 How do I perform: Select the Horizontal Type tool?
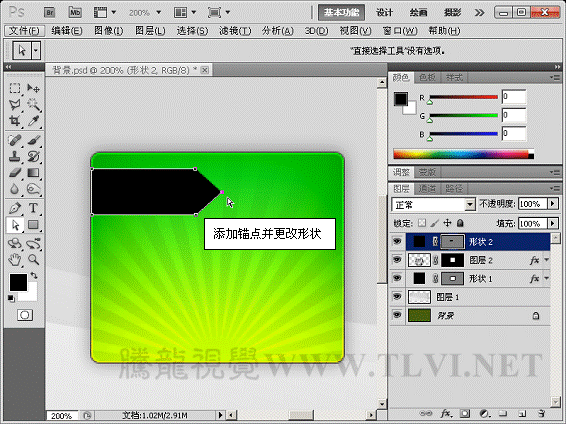[33, 208]
